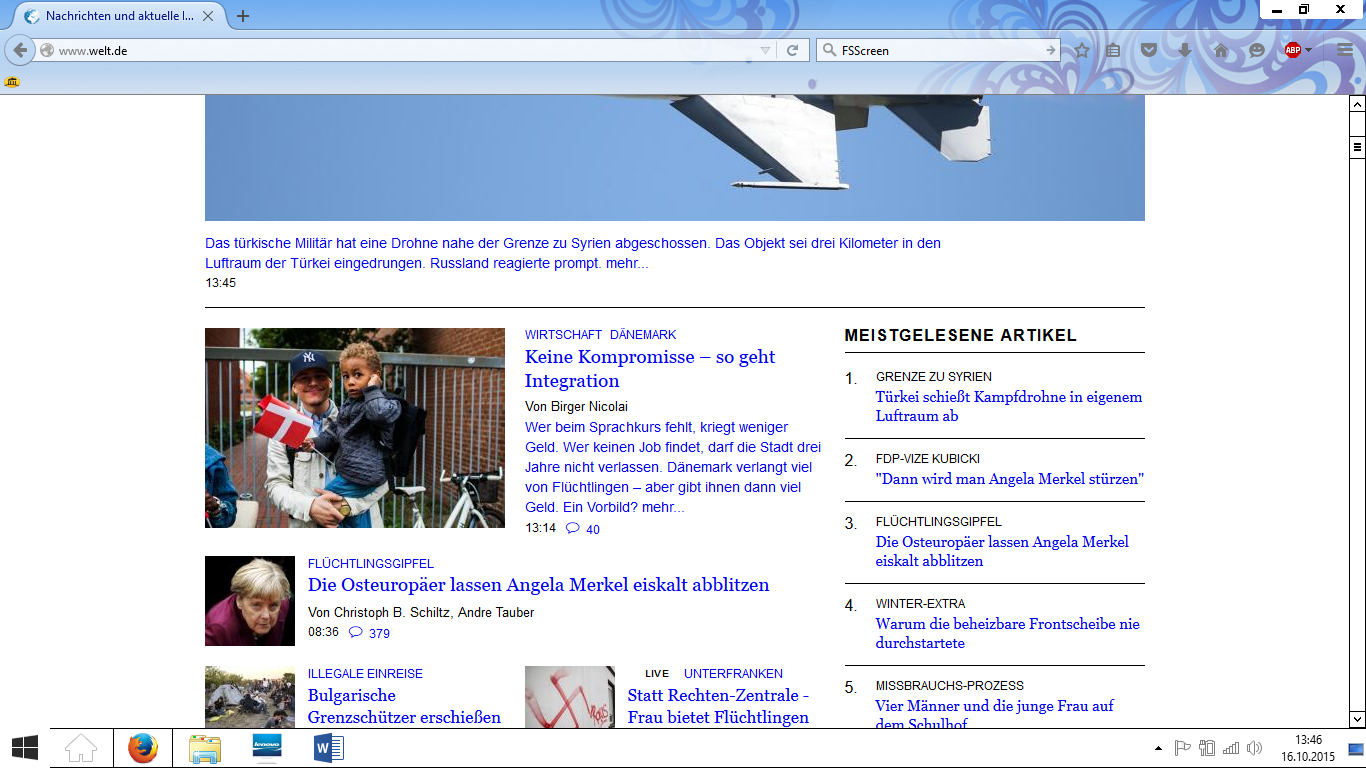Screen dimensions: 1366x768
Task: Open Warum die beheizbare Frontscheibe article
Action: tap(1008, 633)
